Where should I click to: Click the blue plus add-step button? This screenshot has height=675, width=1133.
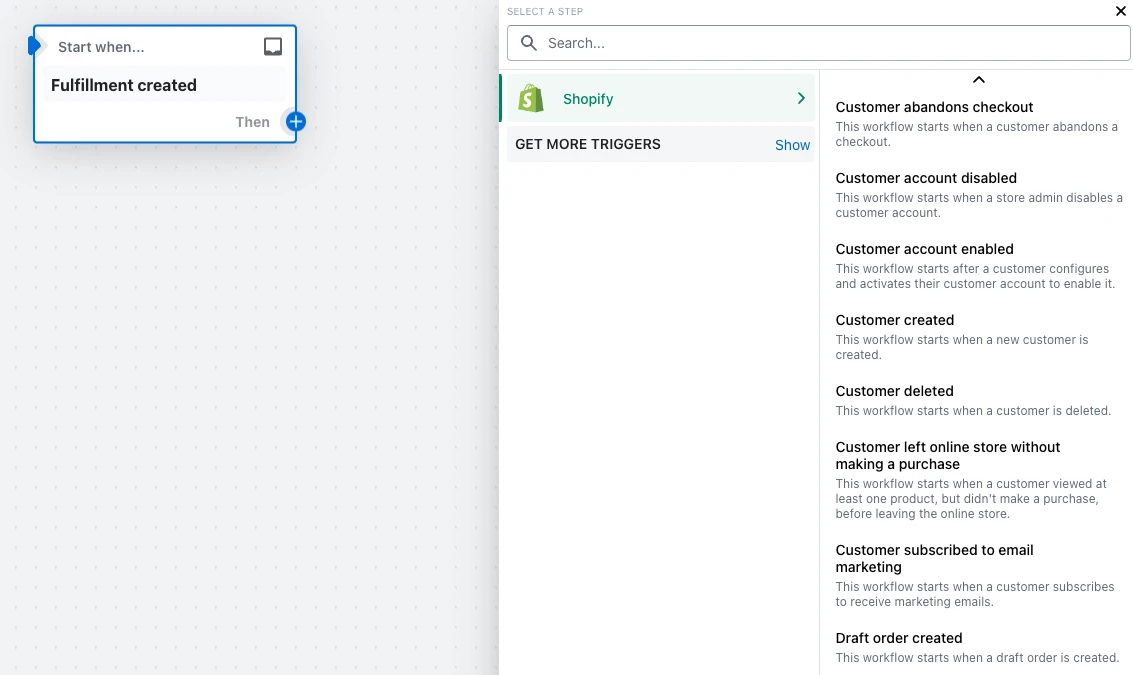[295, 122]
